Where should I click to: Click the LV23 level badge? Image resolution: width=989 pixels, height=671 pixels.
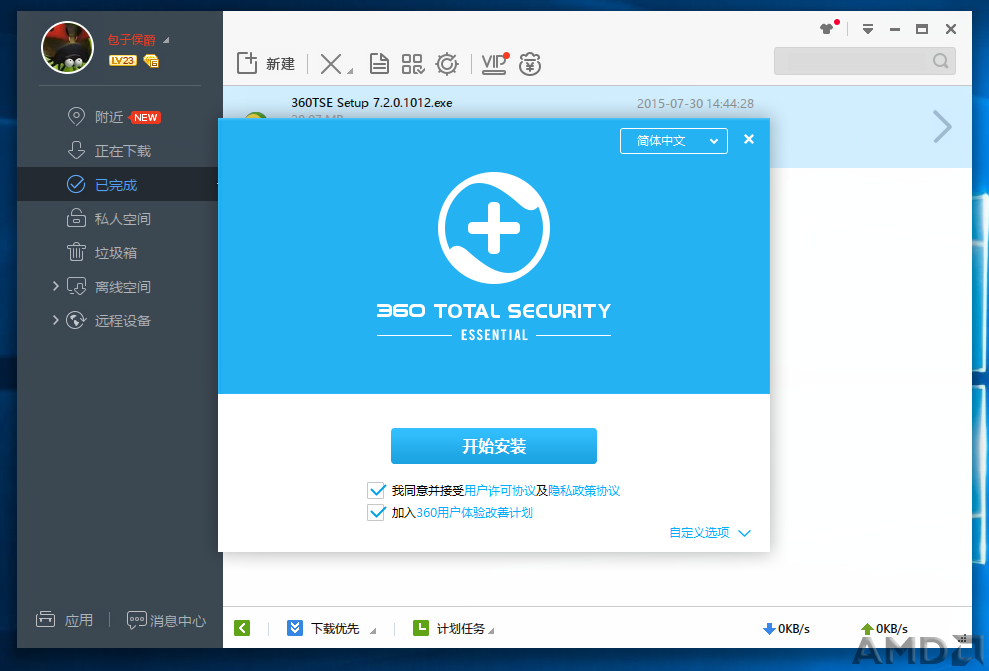[x=122, y=61]
